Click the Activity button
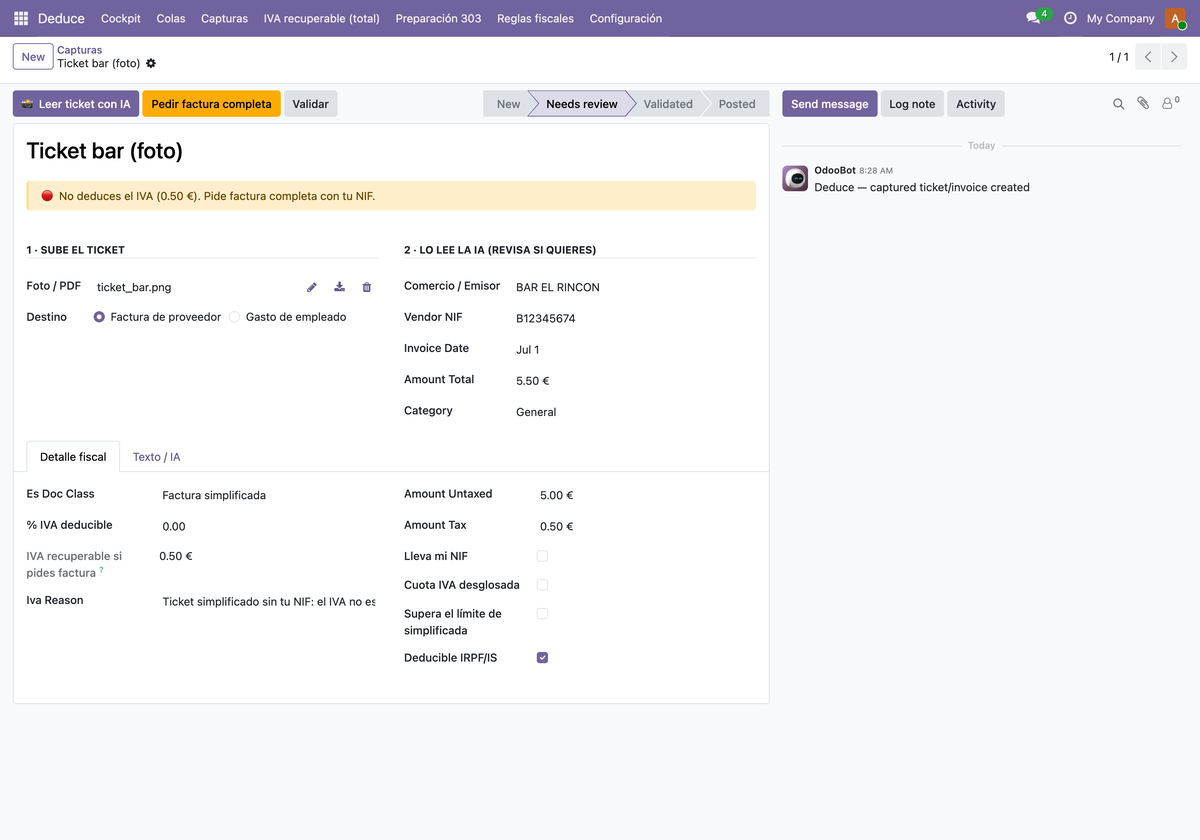Screen dimensions: 1200x840 point(976,104)
